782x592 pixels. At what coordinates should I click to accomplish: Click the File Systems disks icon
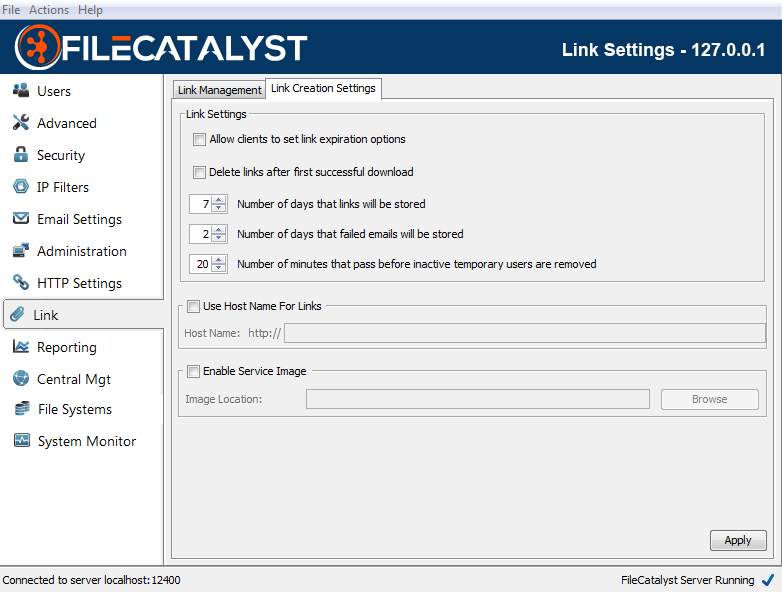21,409
